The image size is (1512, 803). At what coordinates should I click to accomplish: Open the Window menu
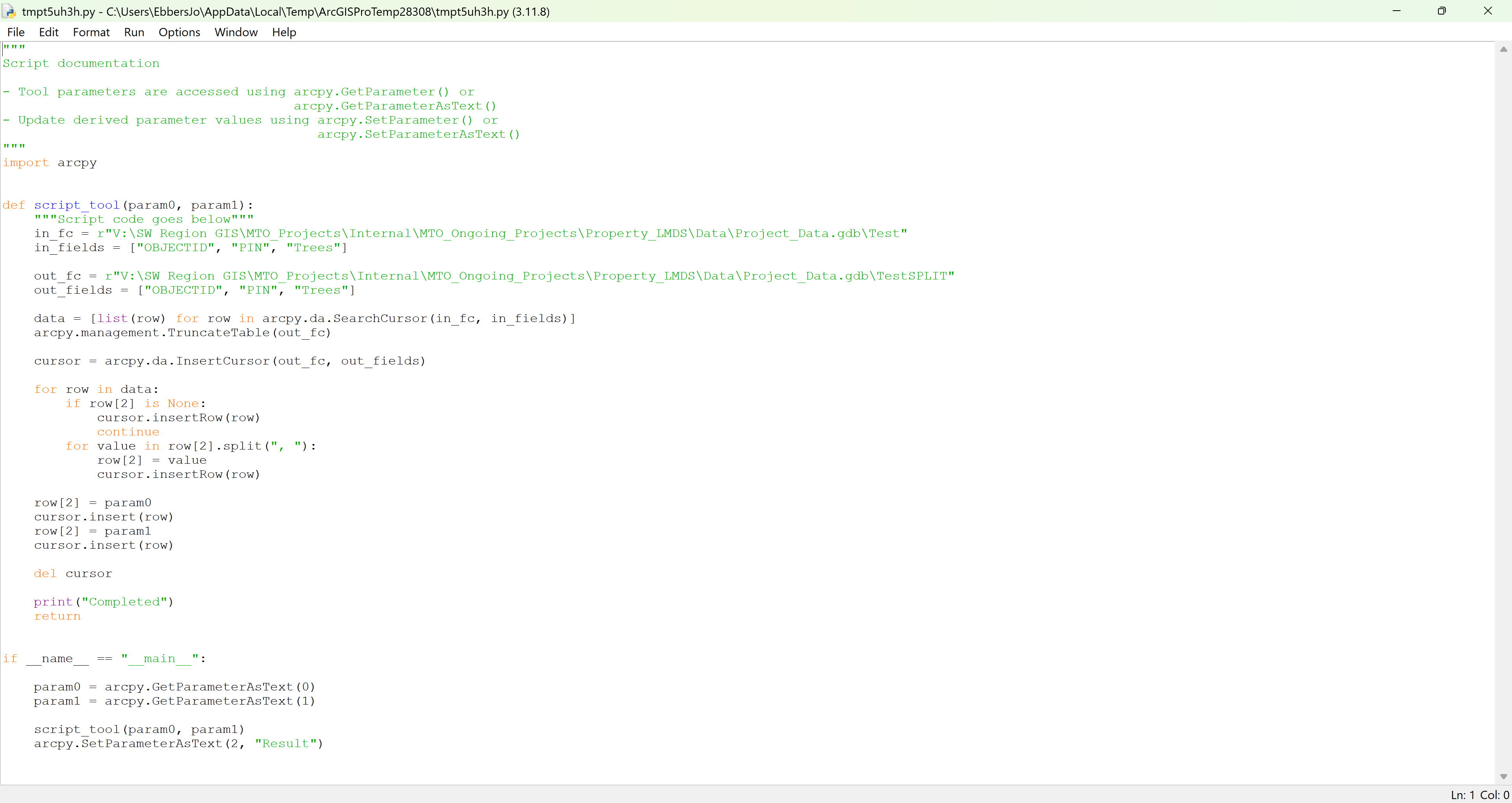tap(235, 32)
